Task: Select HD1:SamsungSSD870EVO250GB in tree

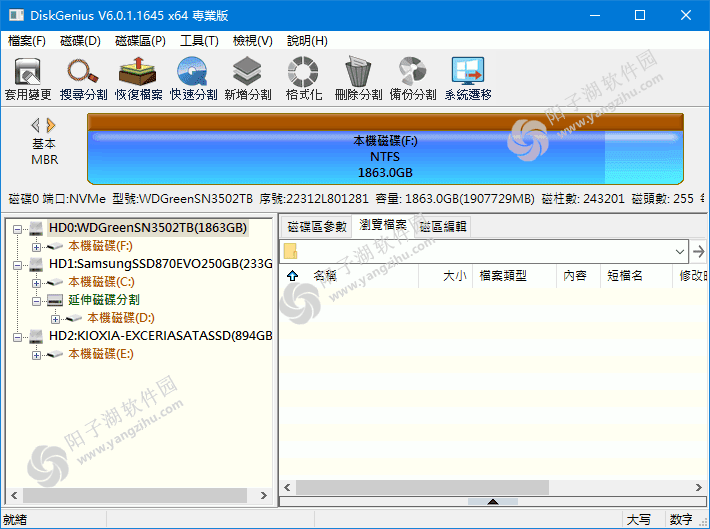Action: coord(160,264)
